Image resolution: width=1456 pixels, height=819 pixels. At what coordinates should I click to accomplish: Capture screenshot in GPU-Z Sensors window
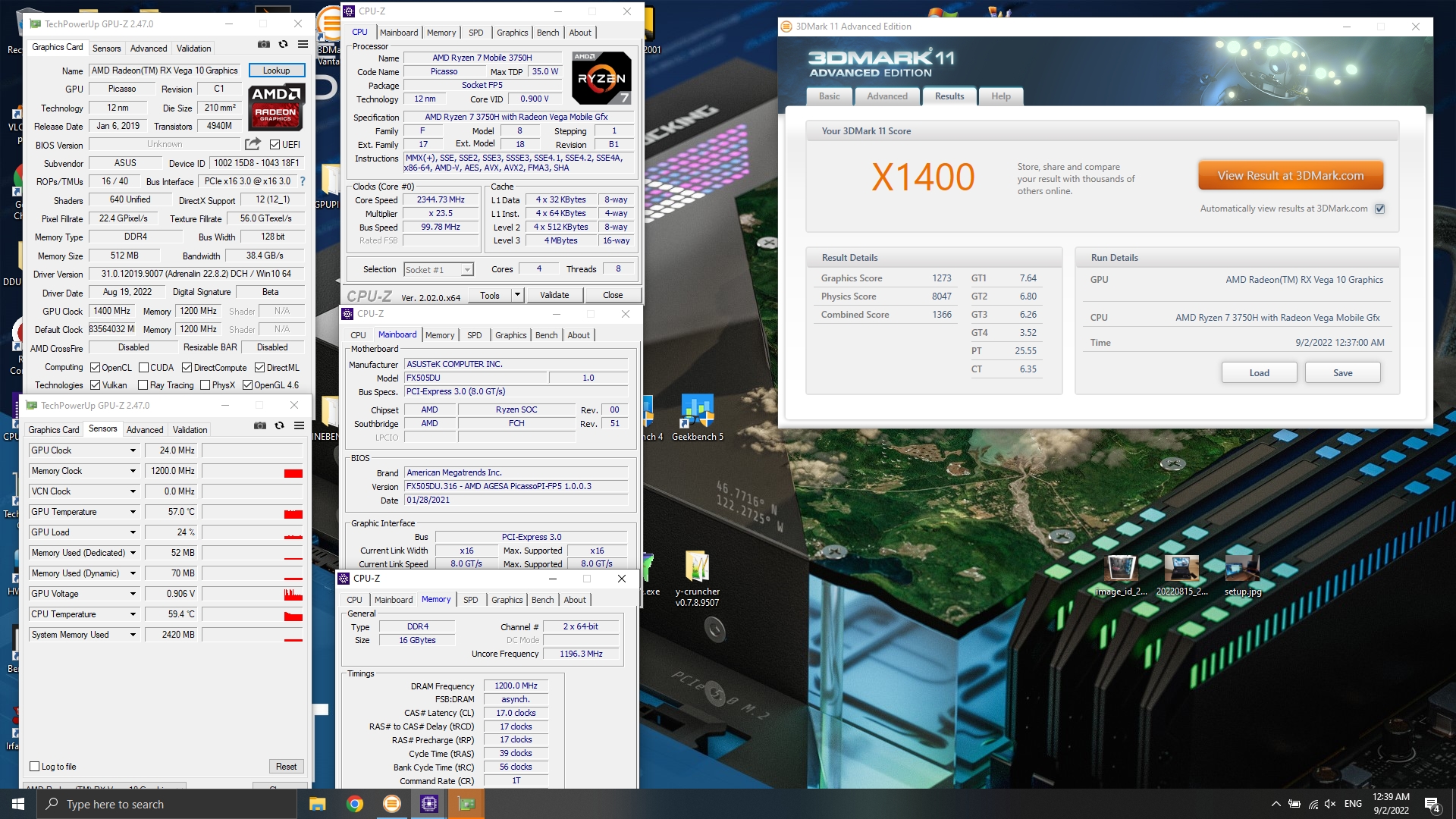pyautogui.click(x=259, y=426)
